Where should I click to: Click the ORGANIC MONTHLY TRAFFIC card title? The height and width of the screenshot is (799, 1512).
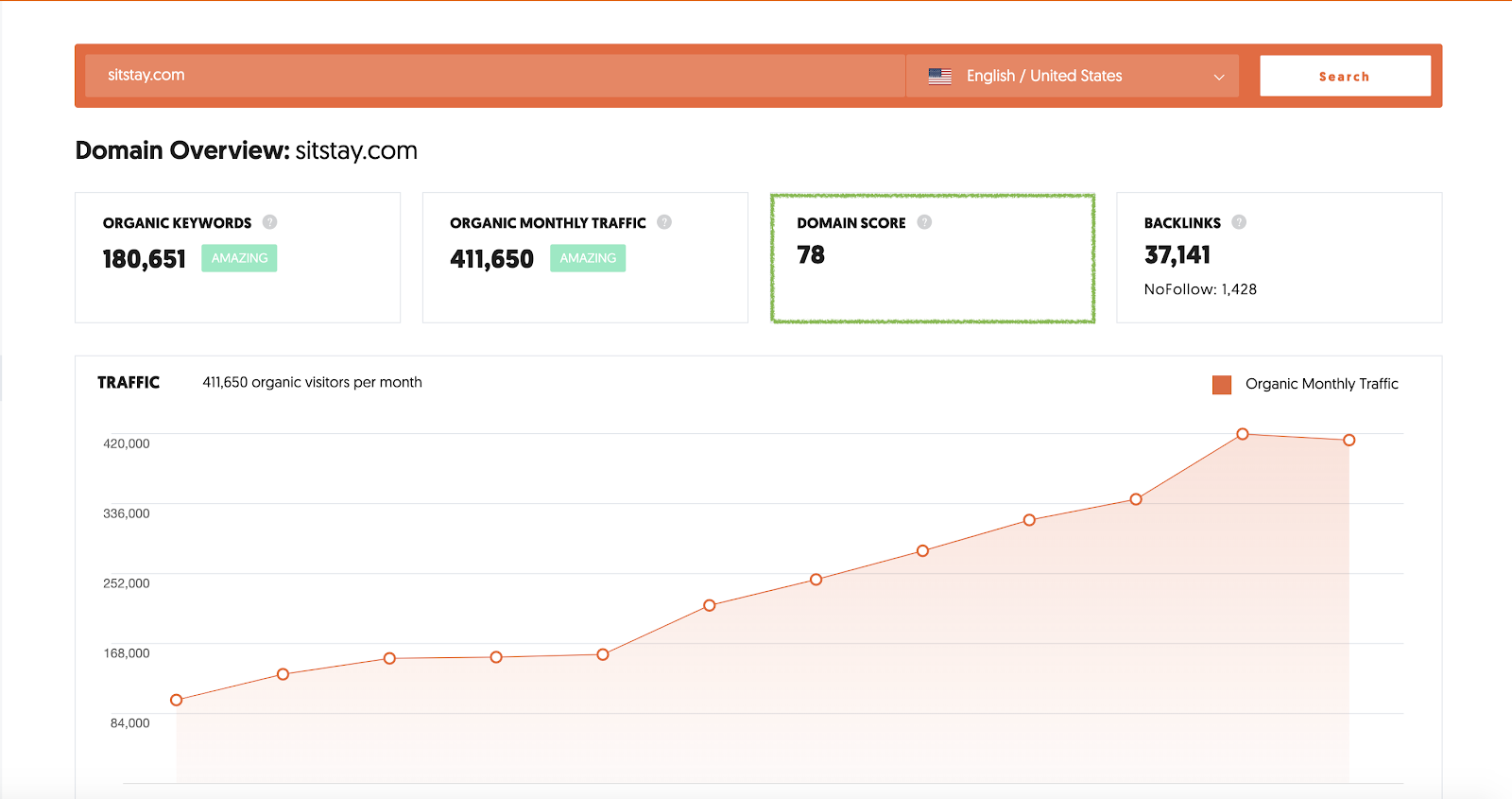coord(548,223)
